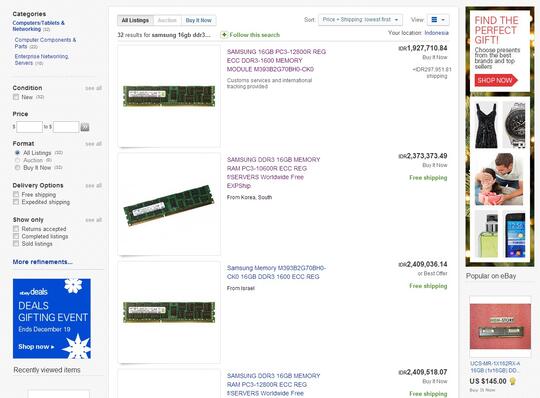The height and width of the screenshot is (398, 540).
Task: Click the wristwatch image in ad
Action: coord(514,125)
